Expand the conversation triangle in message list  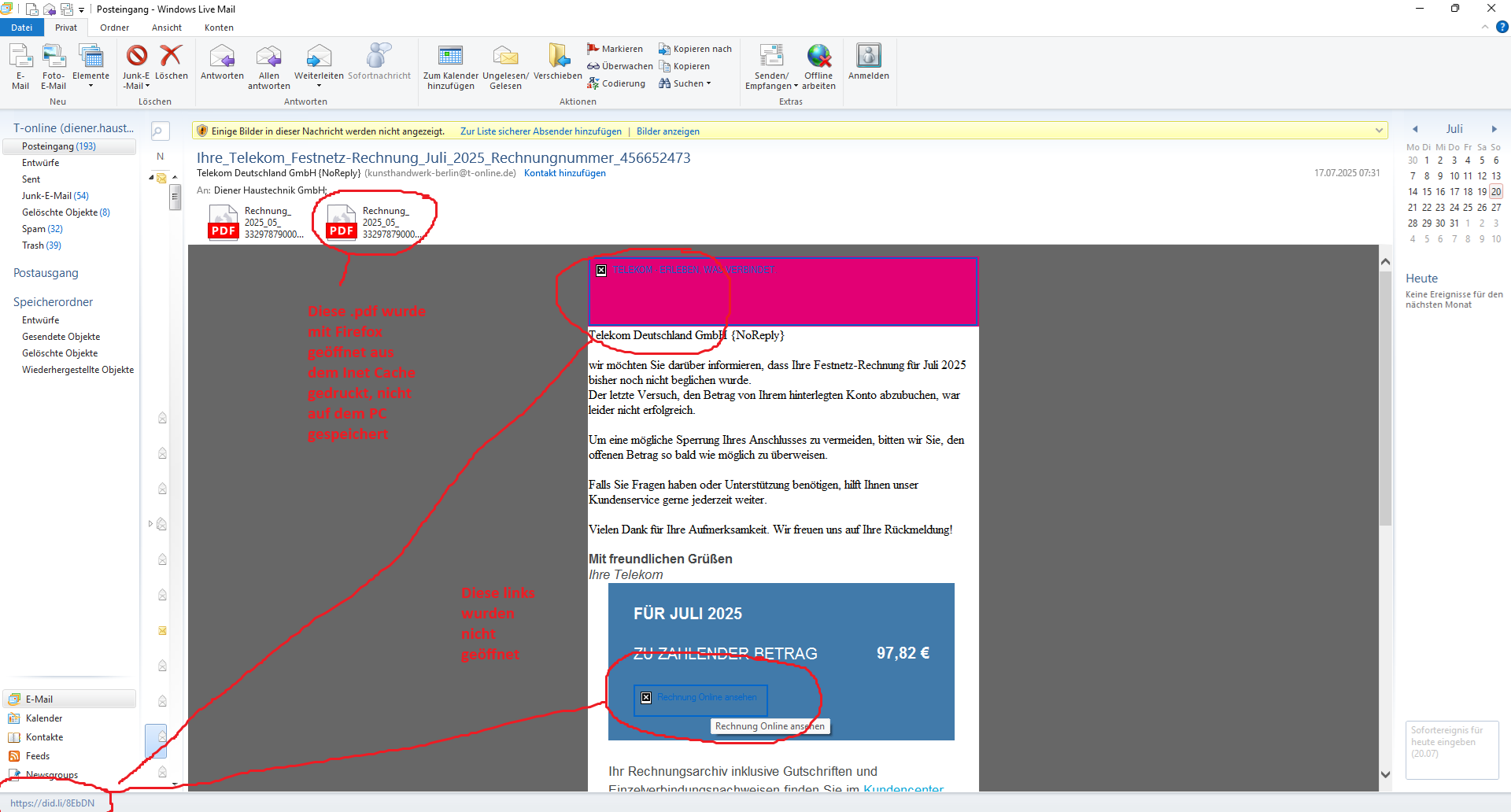150,524
